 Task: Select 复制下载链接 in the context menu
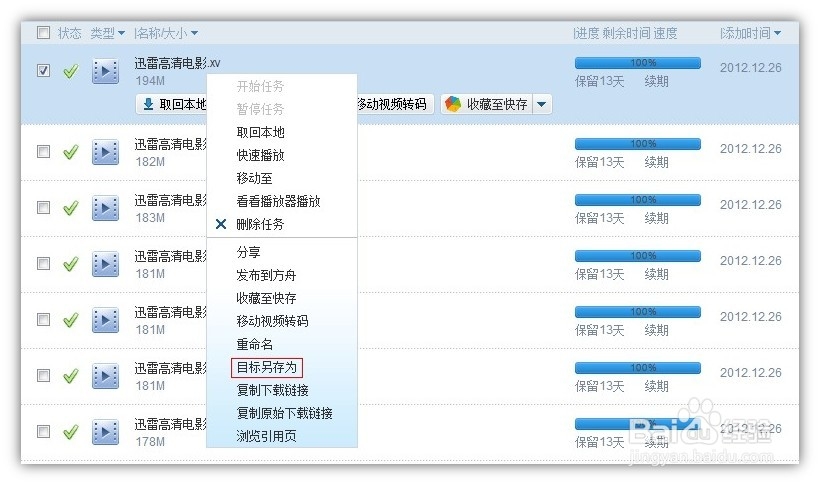pyautogui.click(x=272, y=390)
